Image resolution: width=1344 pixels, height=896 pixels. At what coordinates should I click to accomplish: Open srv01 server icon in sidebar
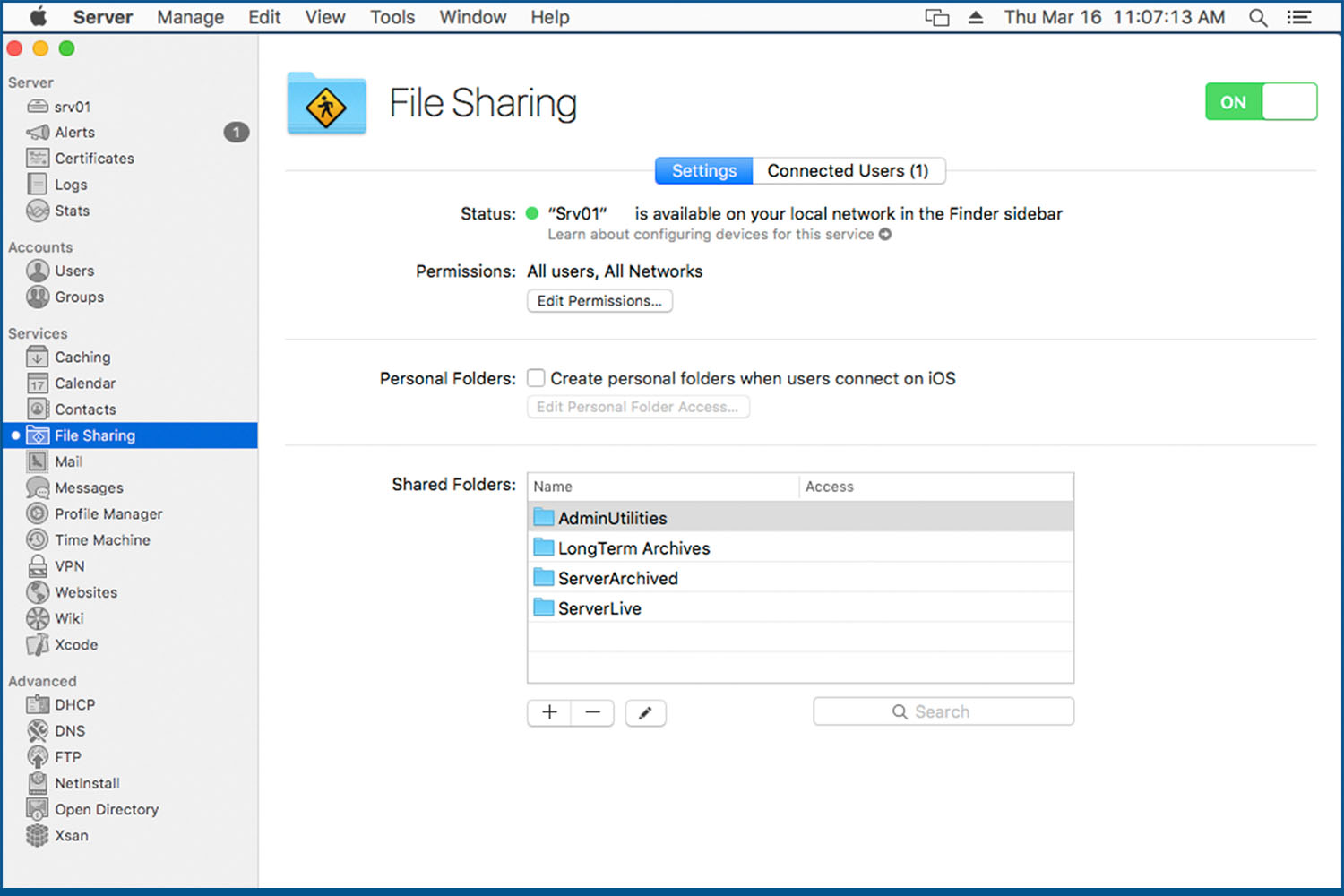[38, 107]
